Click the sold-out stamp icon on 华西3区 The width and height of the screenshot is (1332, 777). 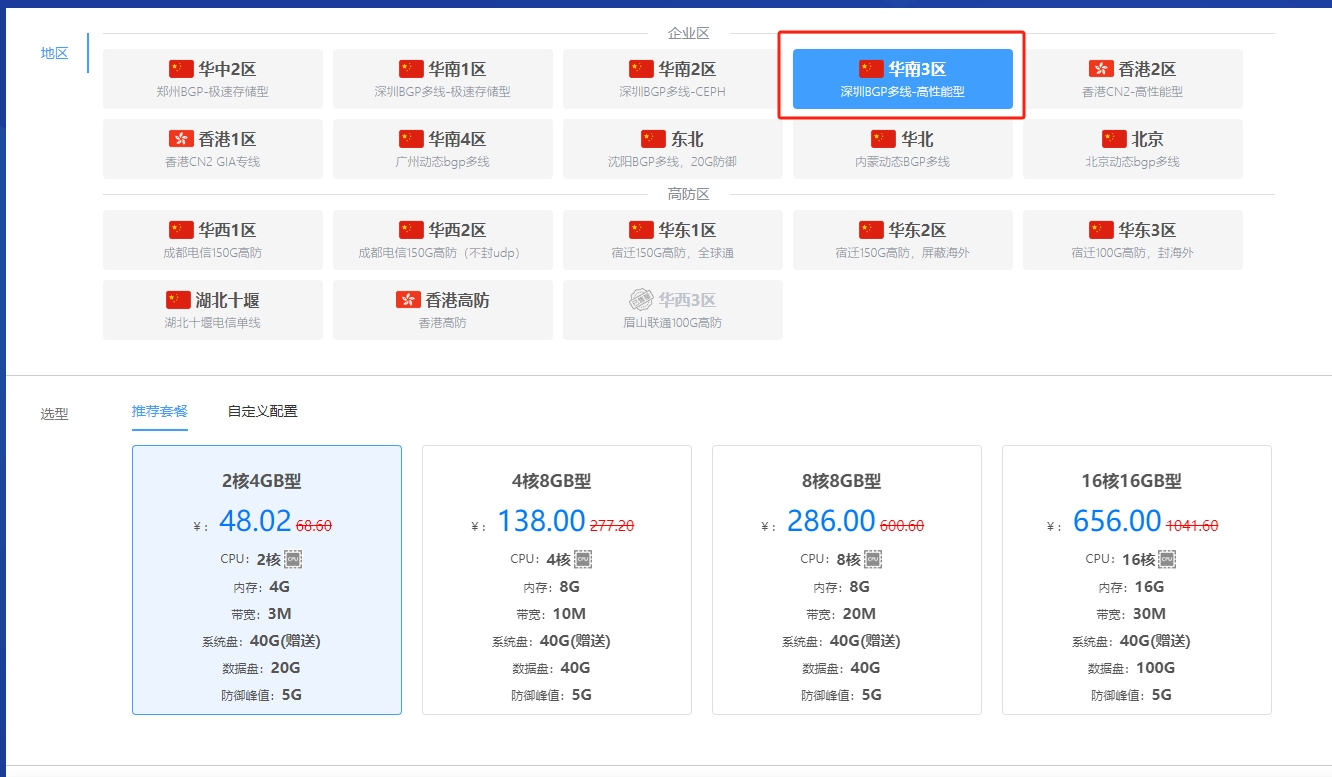[641, 300]
